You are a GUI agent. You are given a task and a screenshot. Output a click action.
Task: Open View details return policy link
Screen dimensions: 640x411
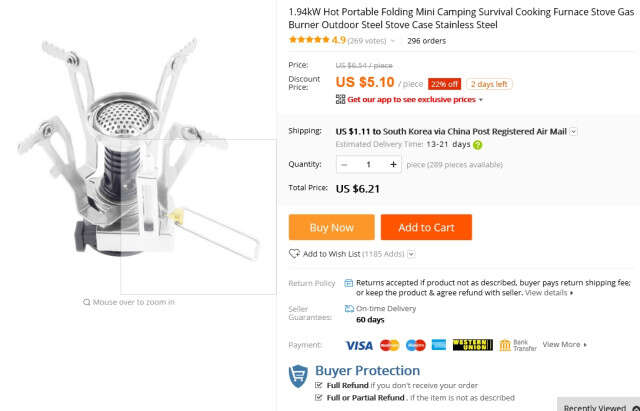coord(549,293)
